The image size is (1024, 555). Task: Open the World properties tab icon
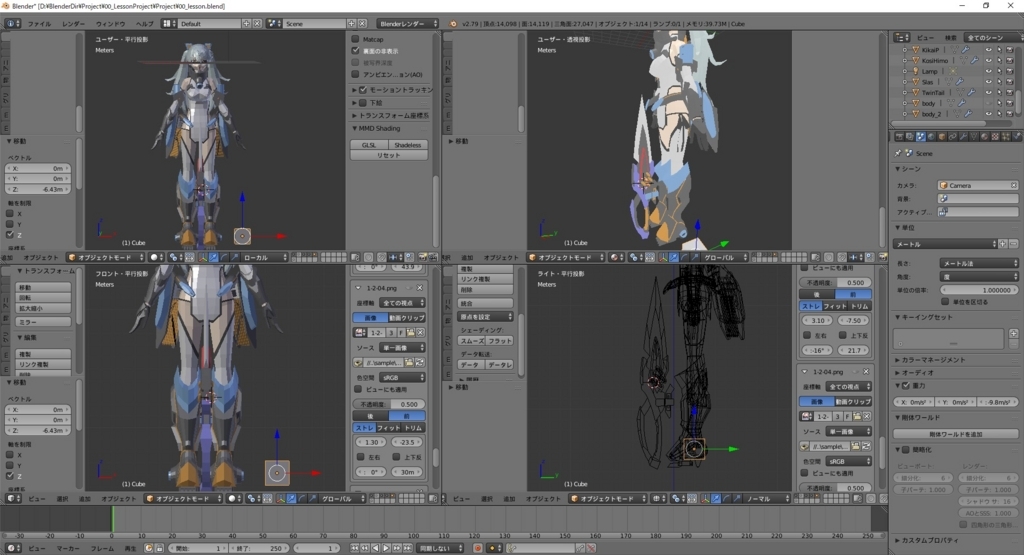tap(931, 136)
